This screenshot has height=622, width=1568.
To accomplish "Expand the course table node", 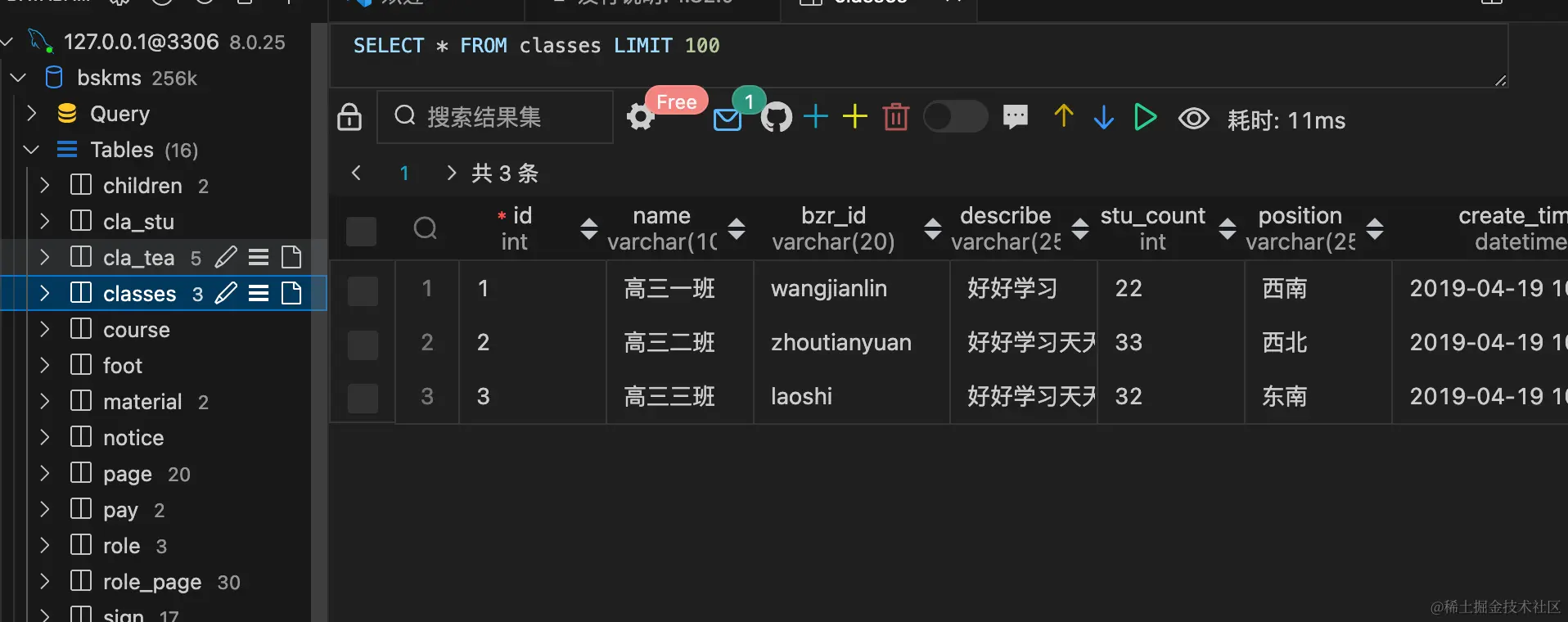I will pos(45,329).
